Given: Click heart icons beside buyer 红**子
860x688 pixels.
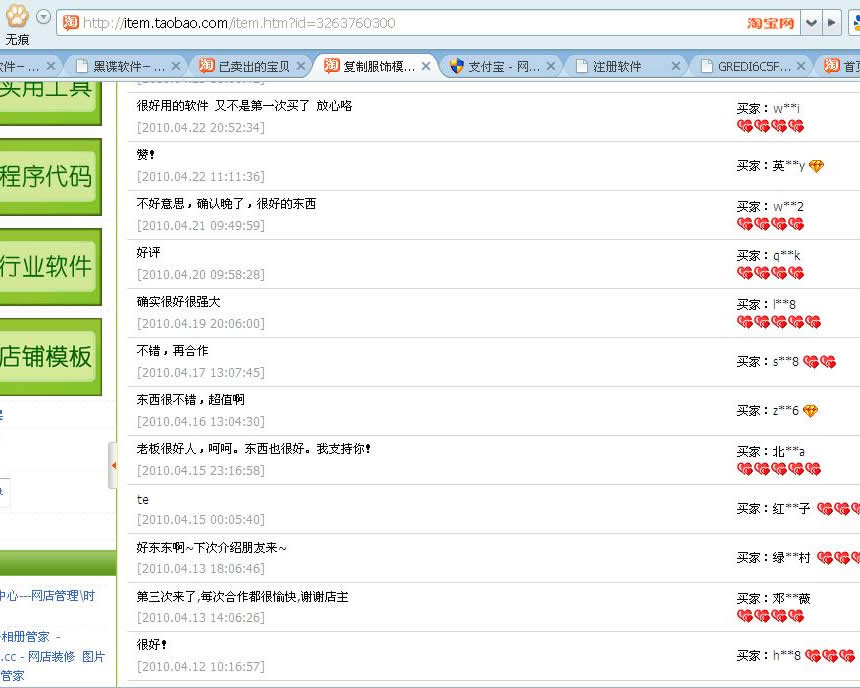Looking at the screenshot, I should coord(838,509).
